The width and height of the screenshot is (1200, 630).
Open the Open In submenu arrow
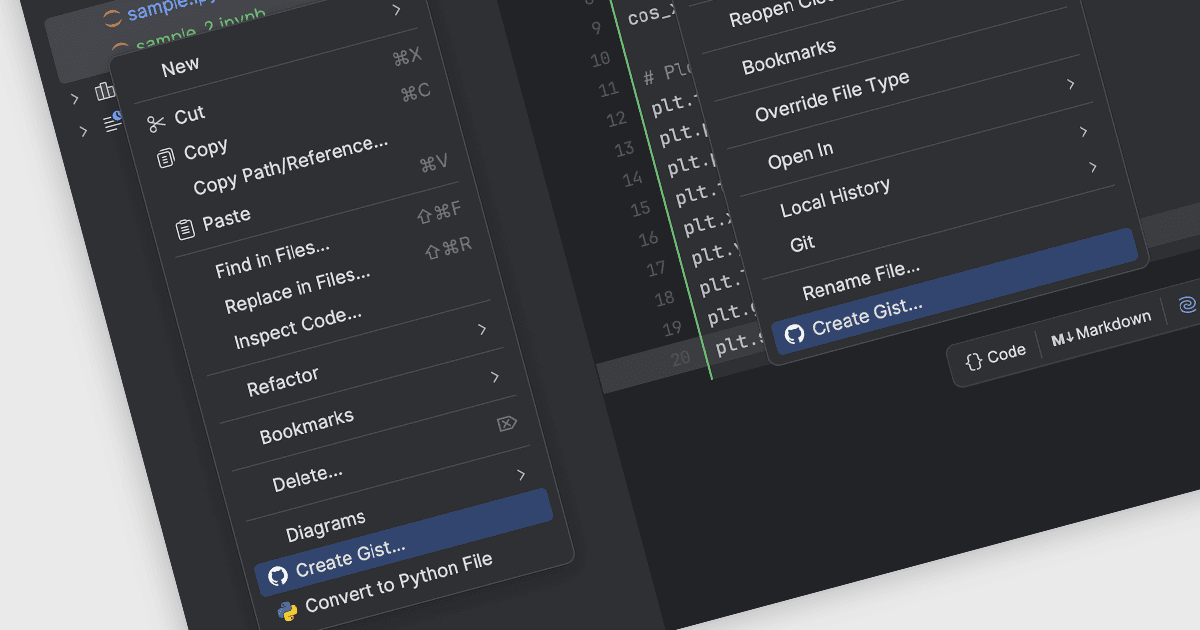click(x=1072, y=84)
